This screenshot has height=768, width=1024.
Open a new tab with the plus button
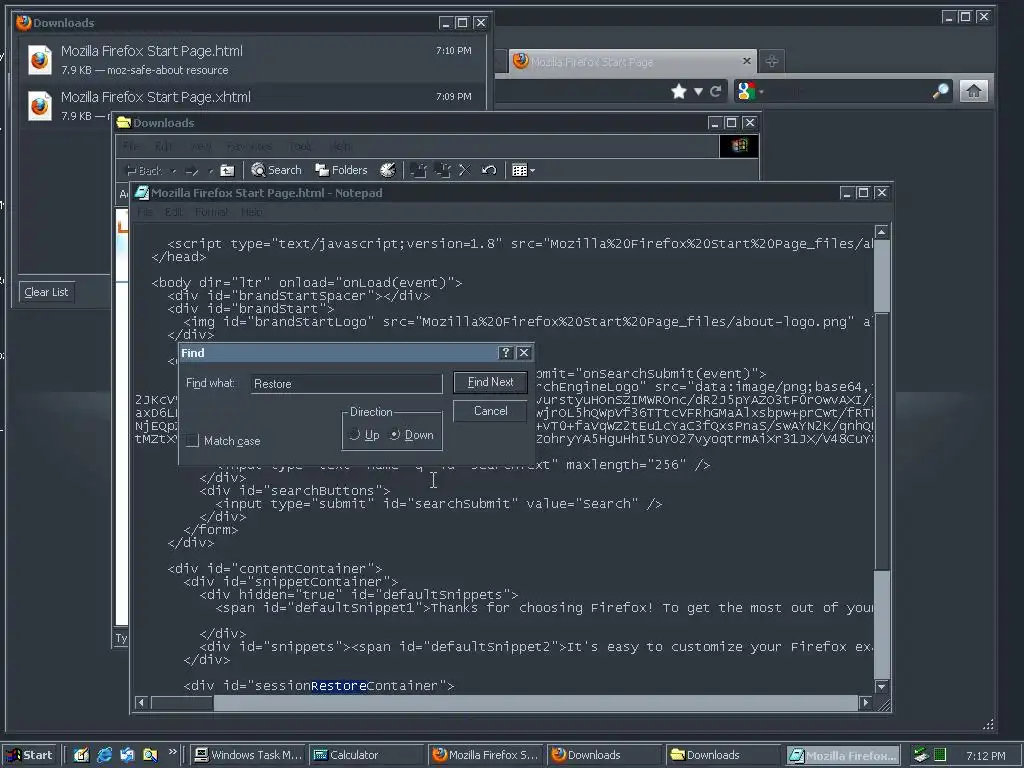click(x=771, y=61)
